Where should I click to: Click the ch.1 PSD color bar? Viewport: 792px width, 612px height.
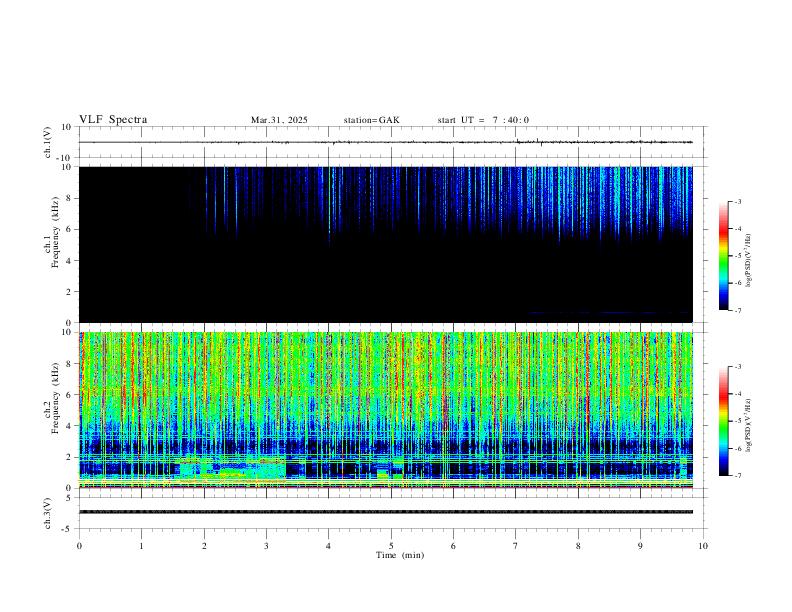coord(723,256)
